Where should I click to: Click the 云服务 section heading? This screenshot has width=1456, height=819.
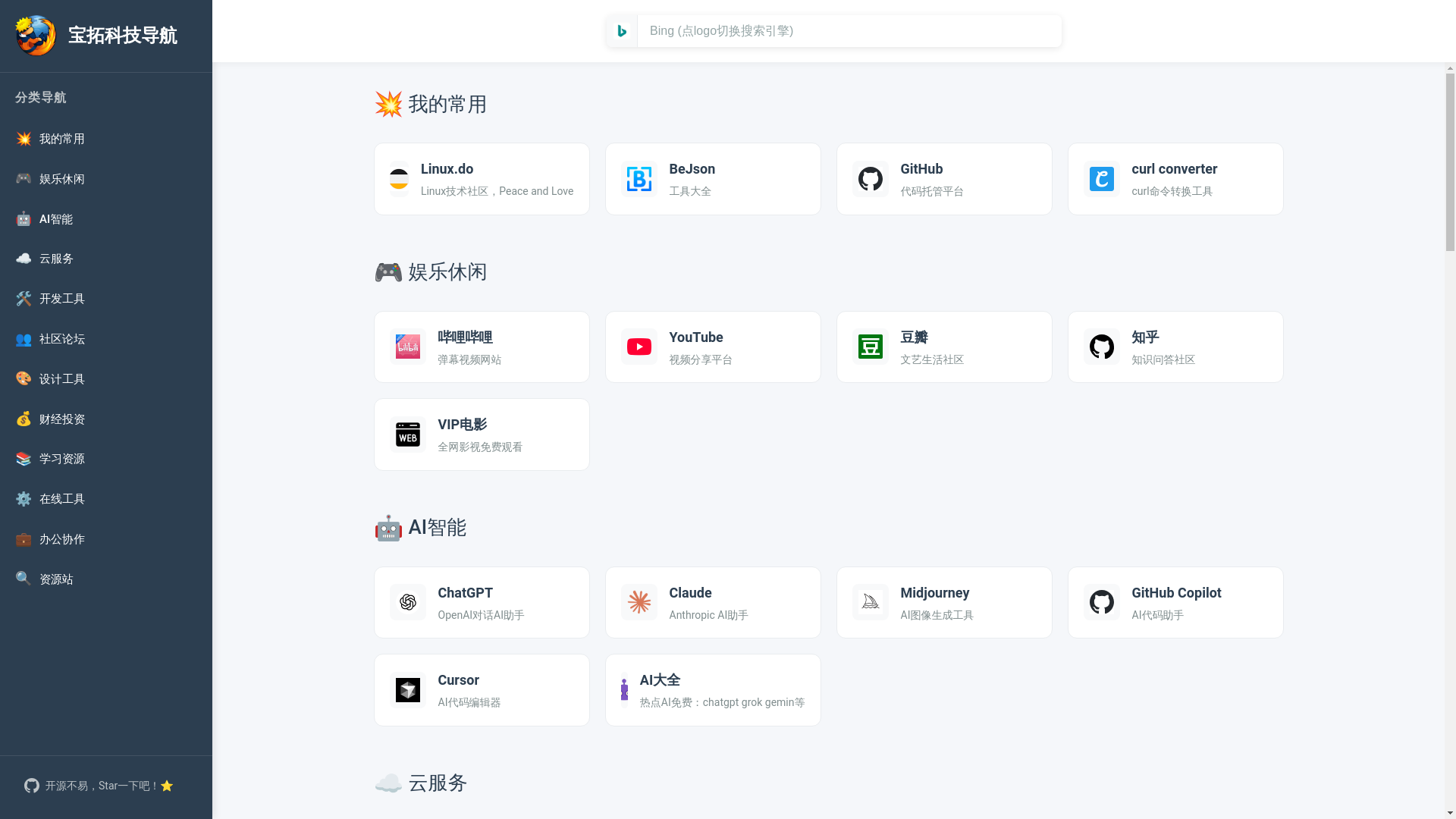[x=420, y=783]
